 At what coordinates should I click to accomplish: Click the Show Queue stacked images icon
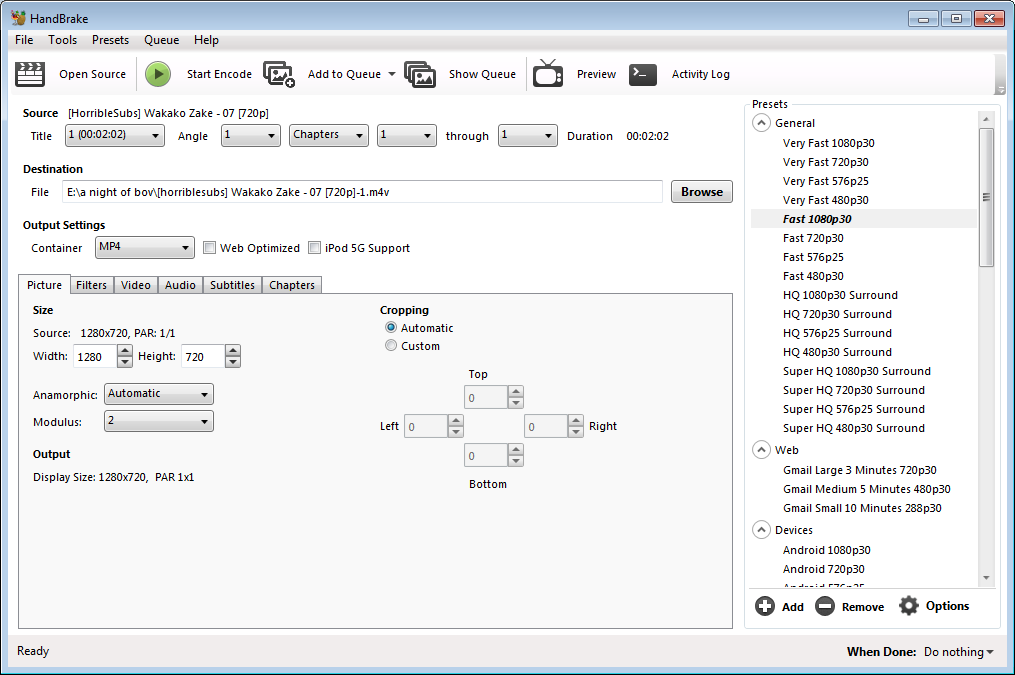(x=420, y=74)
